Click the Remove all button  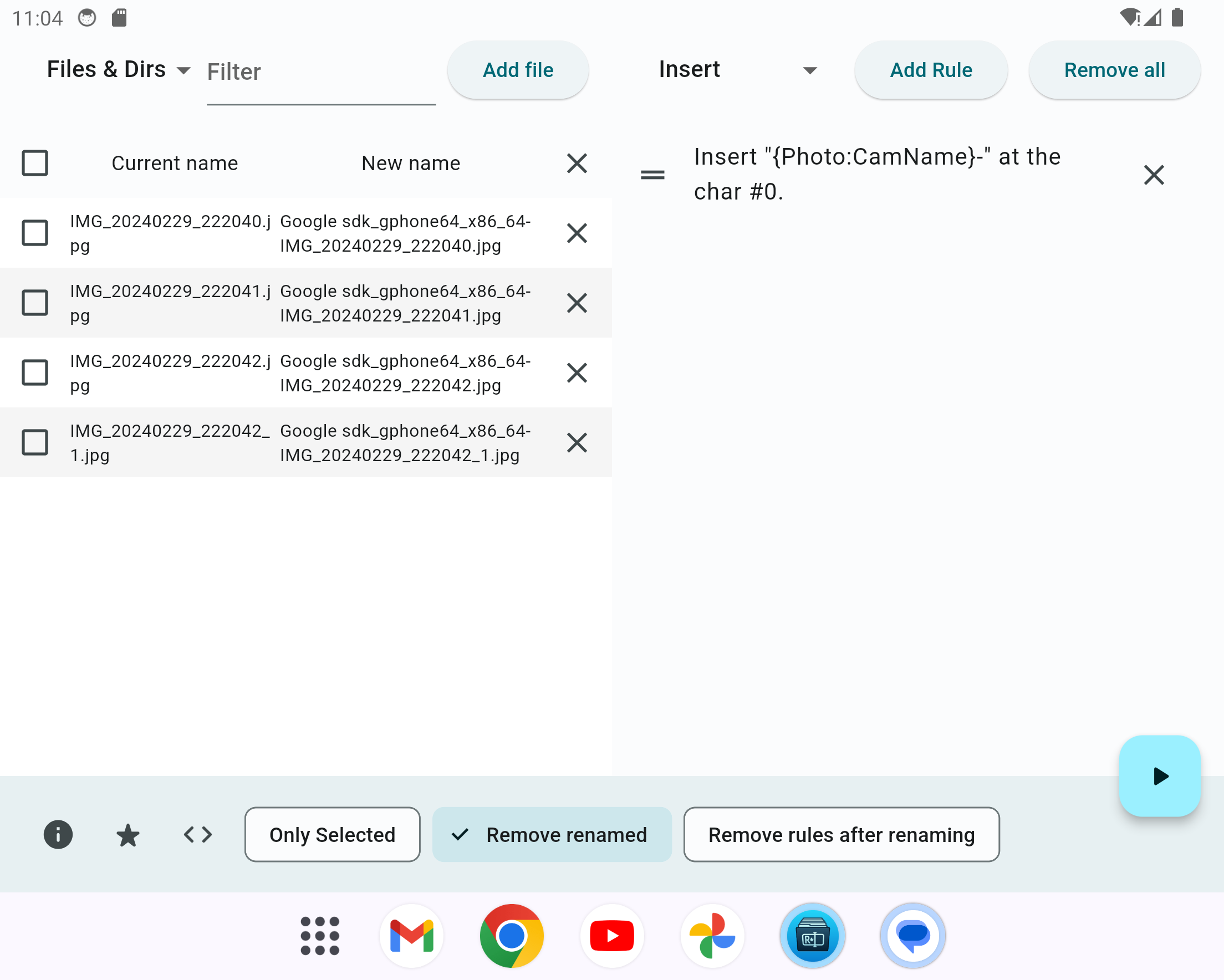(x=1114, y=69)
